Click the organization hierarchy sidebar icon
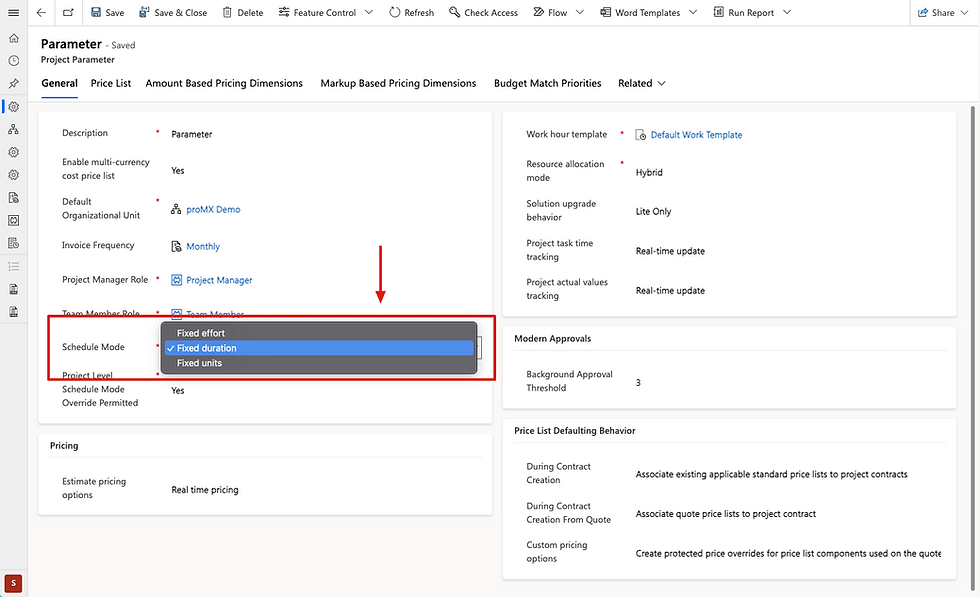 click(x=13, y=130)
